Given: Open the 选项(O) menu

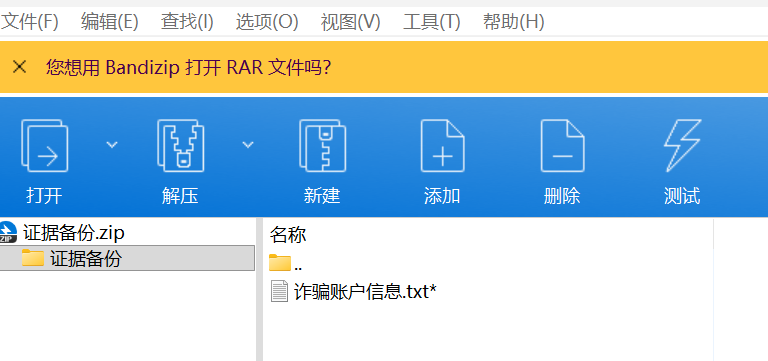Looking at the screenshot, I should click(267, 22).
